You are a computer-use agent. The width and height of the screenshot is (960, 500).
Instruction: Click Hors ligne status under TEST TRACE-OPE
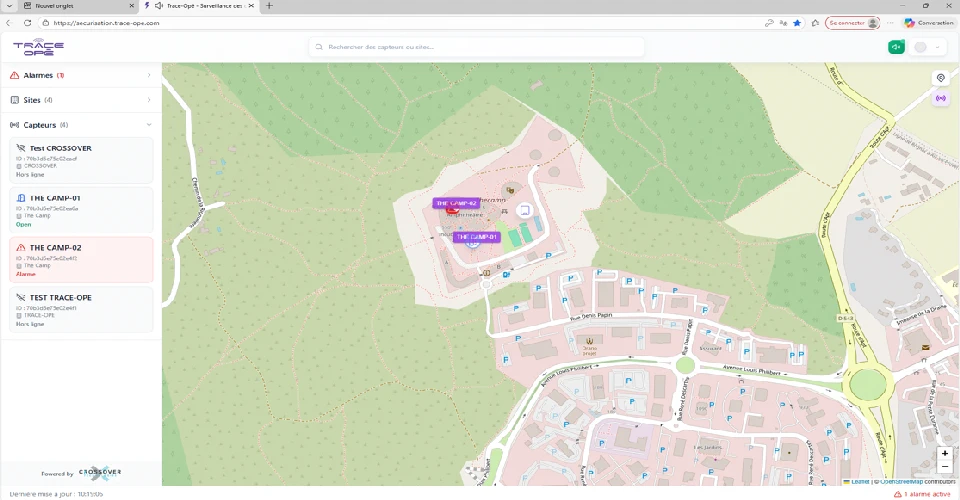pyautogui.click(x=30, y=324)
